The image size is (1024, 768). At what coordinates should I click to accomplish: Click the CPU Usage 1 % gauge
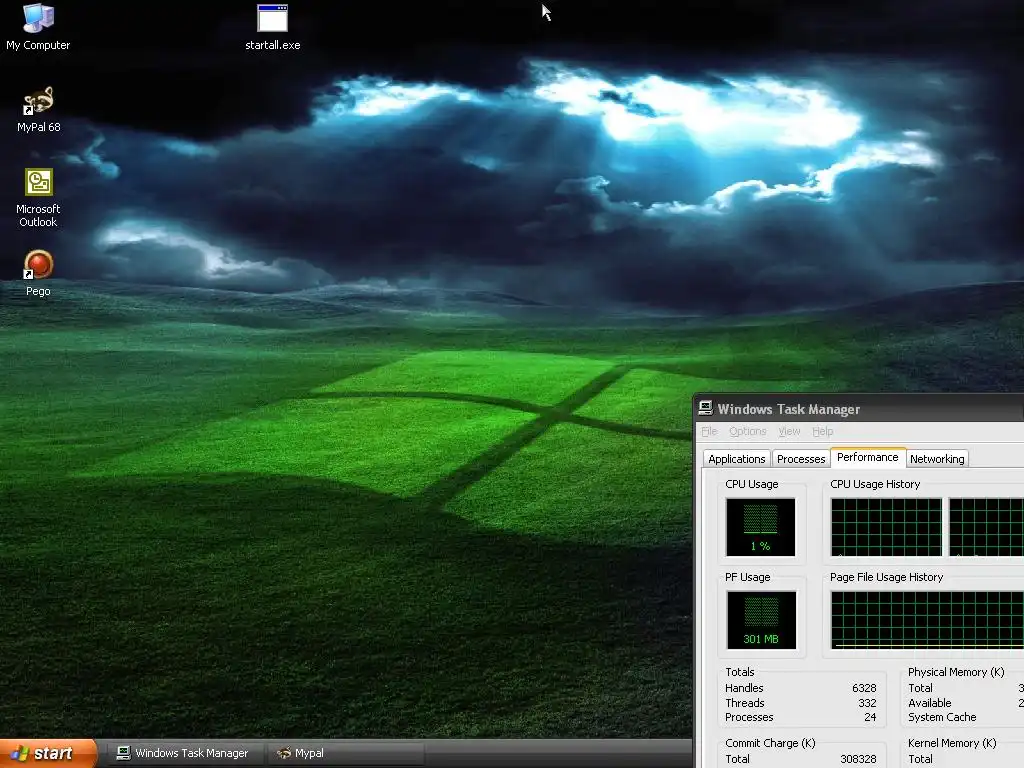[x=760, y=527]
